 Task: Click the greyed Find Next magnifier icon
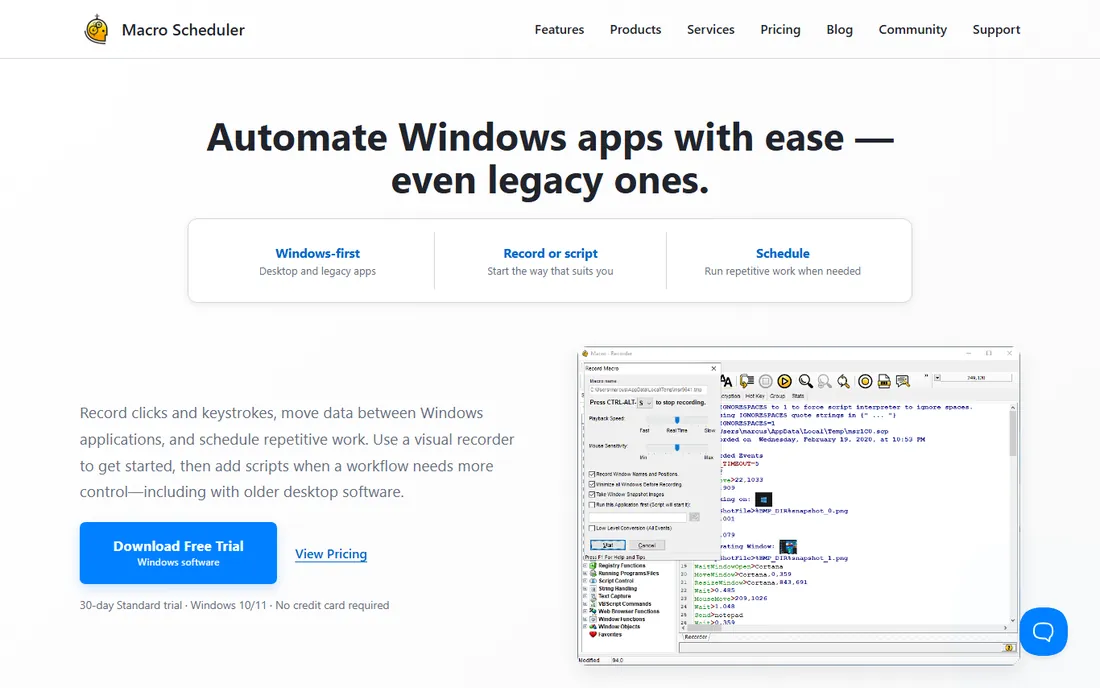tap(824, 382)
